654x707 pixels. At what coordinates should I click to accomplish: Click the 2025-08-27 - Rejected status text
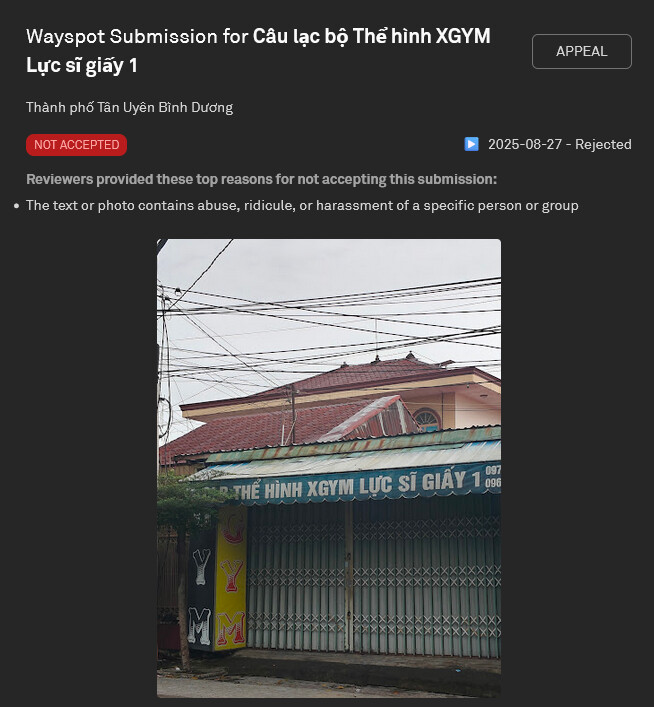[560, 144]
